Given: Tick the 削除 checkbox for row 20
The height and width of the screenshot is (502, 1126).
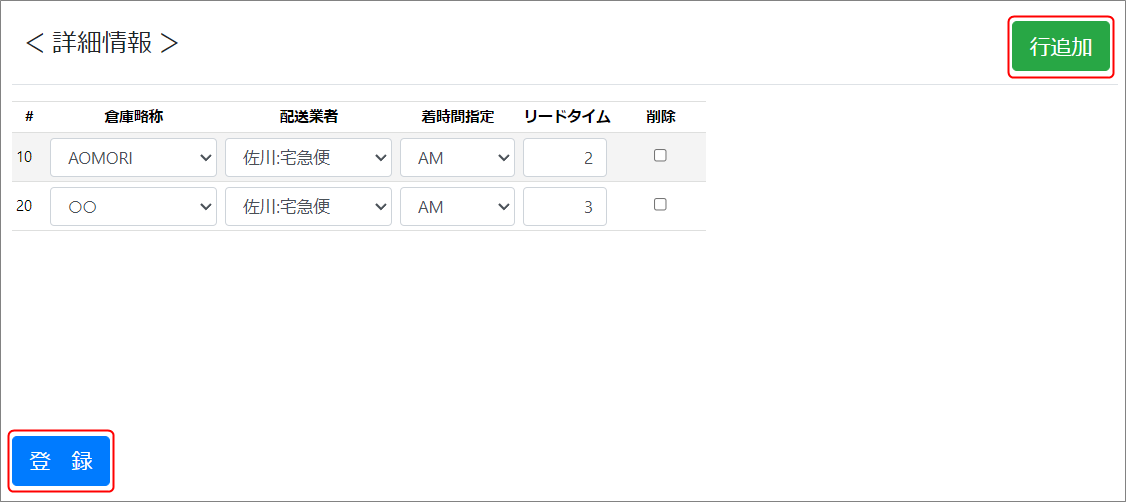Looking at the screenshot, I should tap(660, 204).
